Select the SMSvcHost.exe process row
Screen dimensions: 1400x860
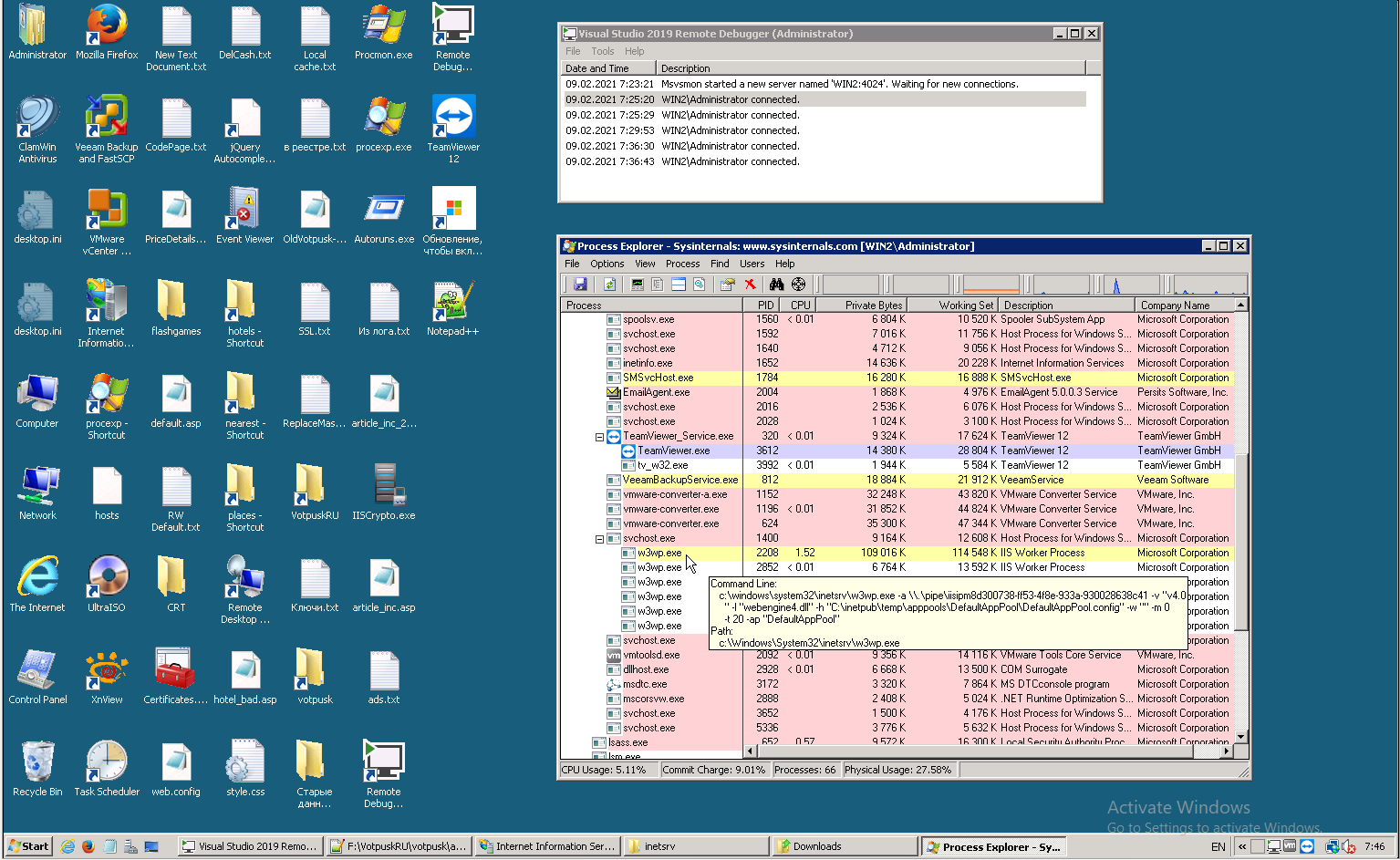897,378
